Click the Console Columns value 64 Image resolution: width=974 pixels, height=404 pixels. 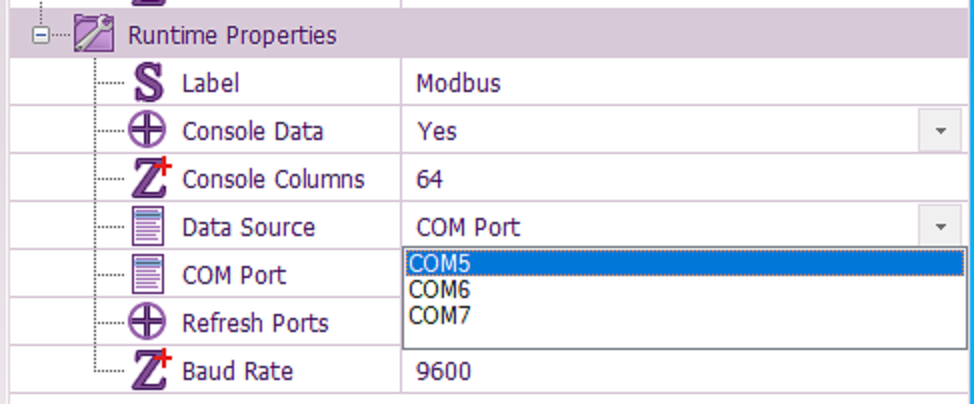pyautogui.click(x=430, y=180)
